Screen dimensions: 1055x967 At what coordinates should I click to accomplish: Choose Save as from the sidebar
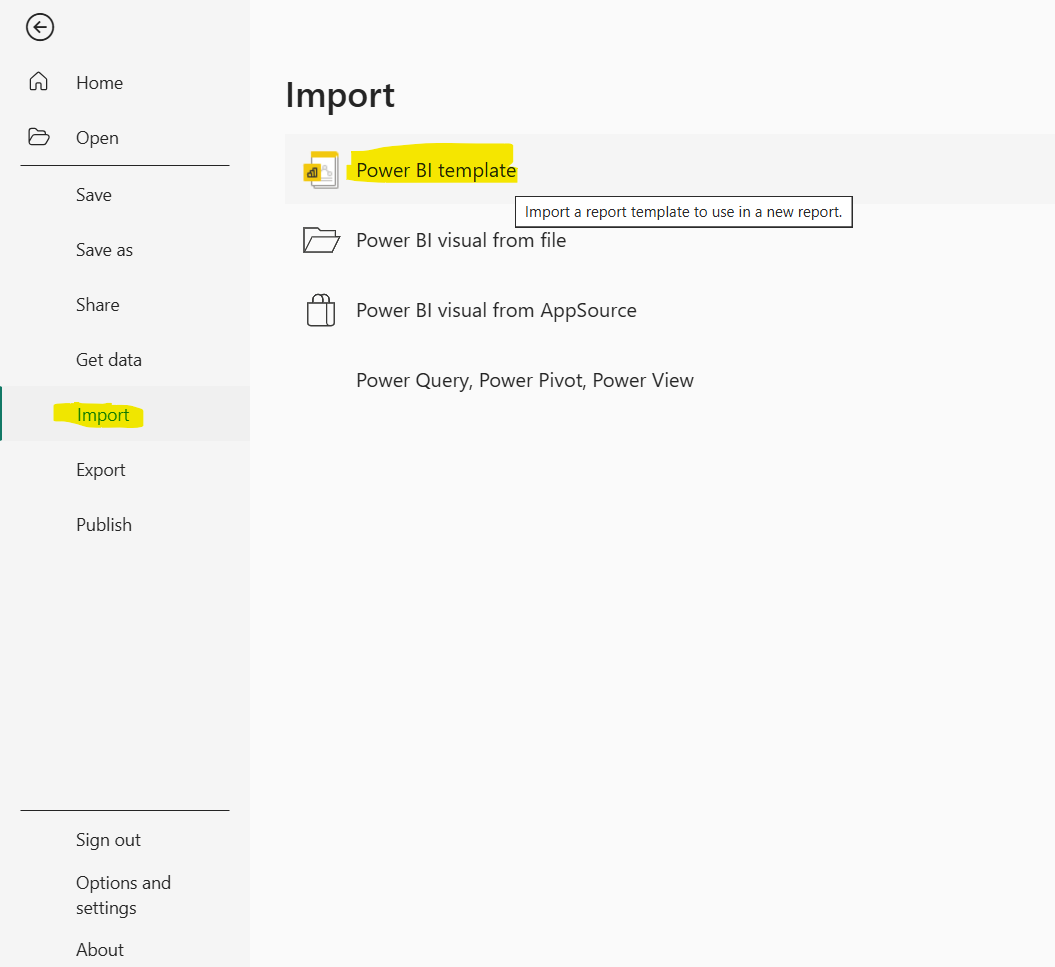click(103, 249)
